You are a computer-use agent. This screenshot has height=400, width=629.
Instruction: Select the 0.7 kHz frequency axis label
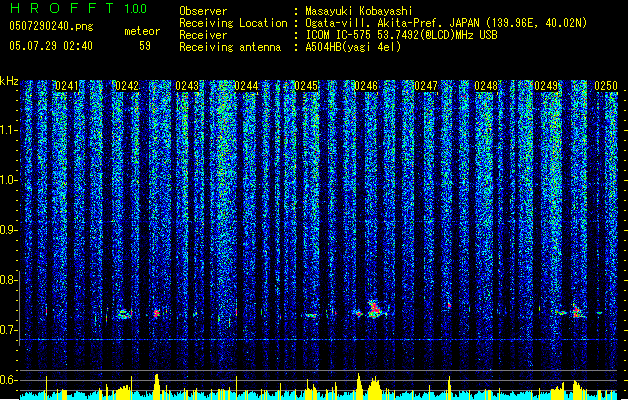(8, 330)
